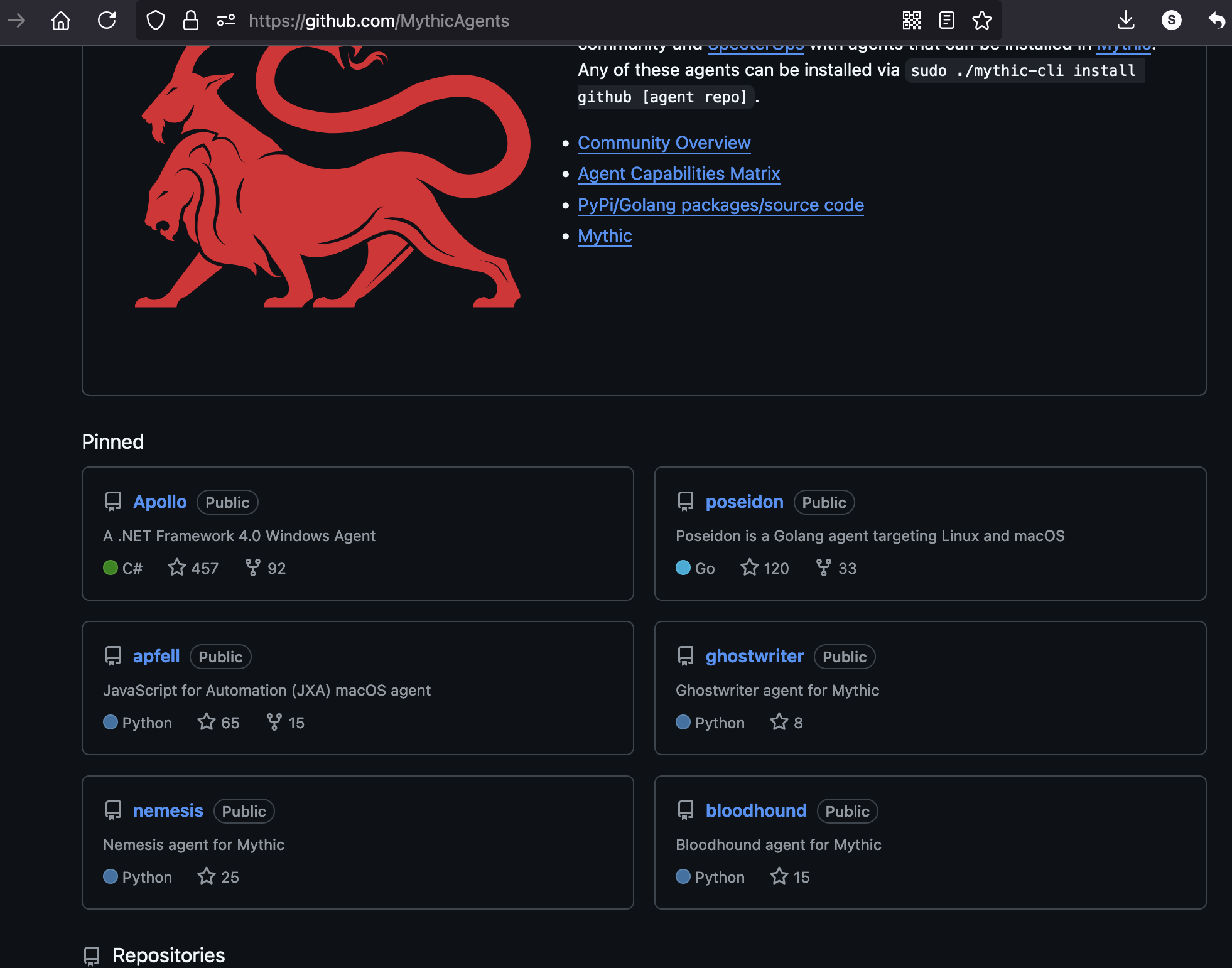Click the Apollo repo book icon

(113, 502)
